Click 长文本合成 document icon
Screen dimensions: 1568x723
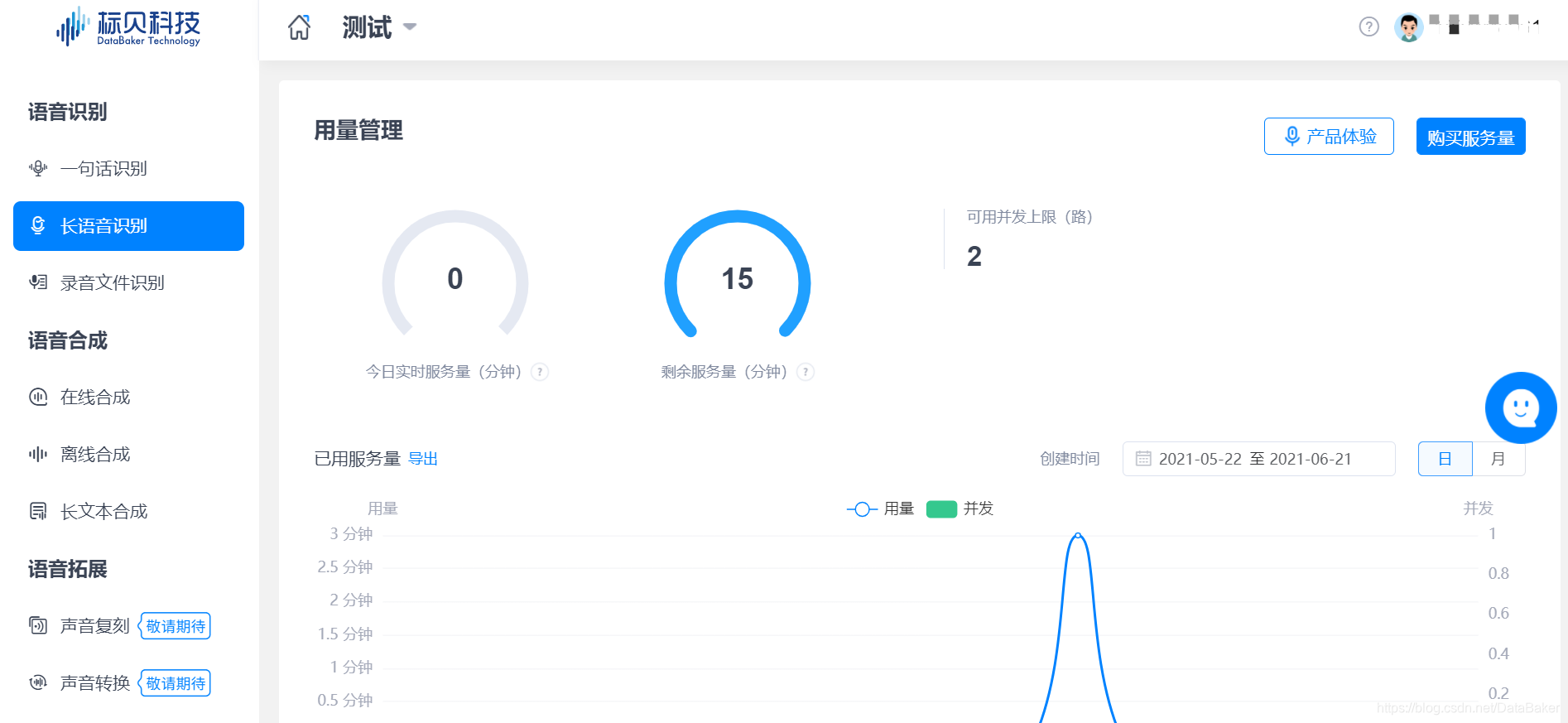[38, 511]
